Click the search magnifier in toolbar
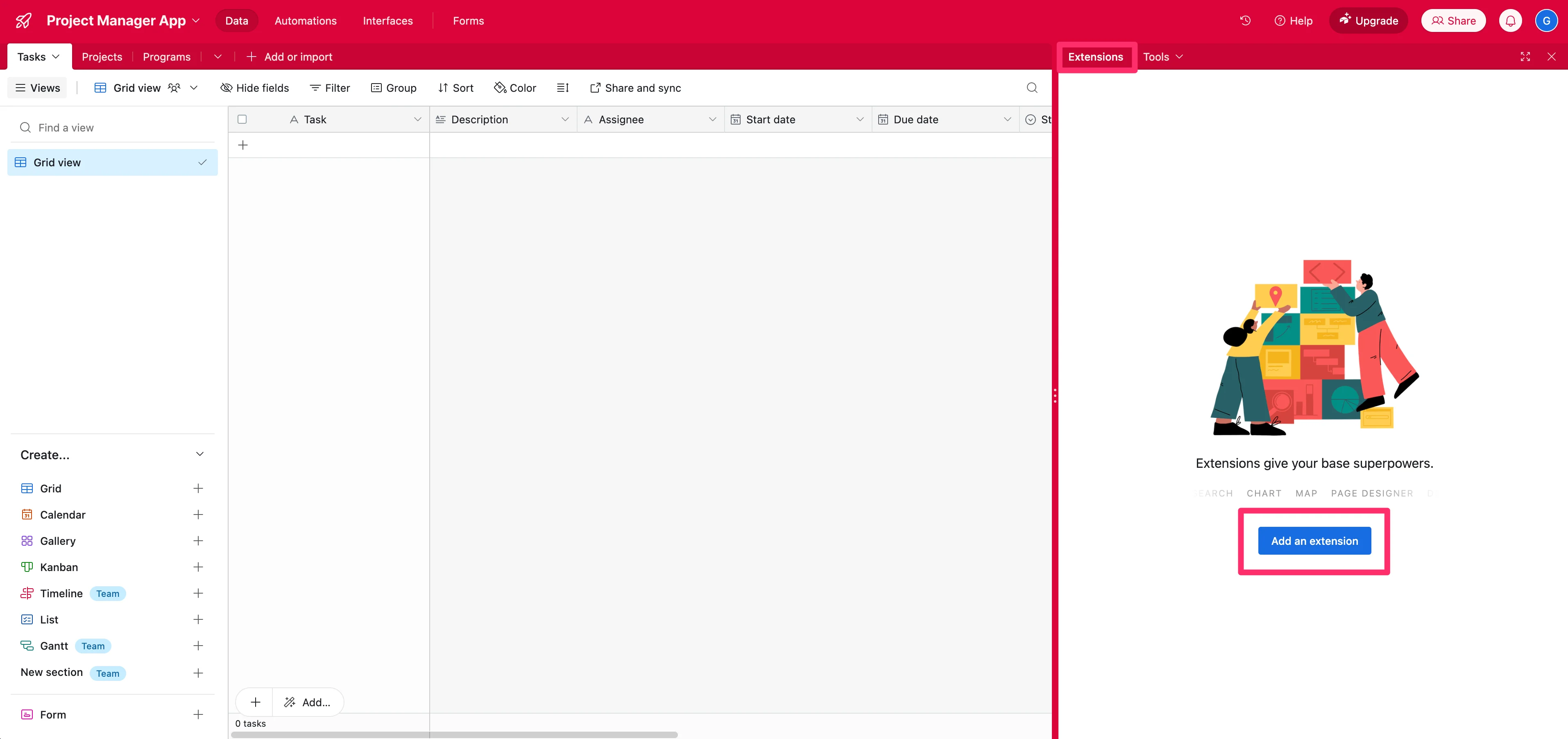Image resolution: width=1568 pixels, height=739 pixels. click(1032, 88)
